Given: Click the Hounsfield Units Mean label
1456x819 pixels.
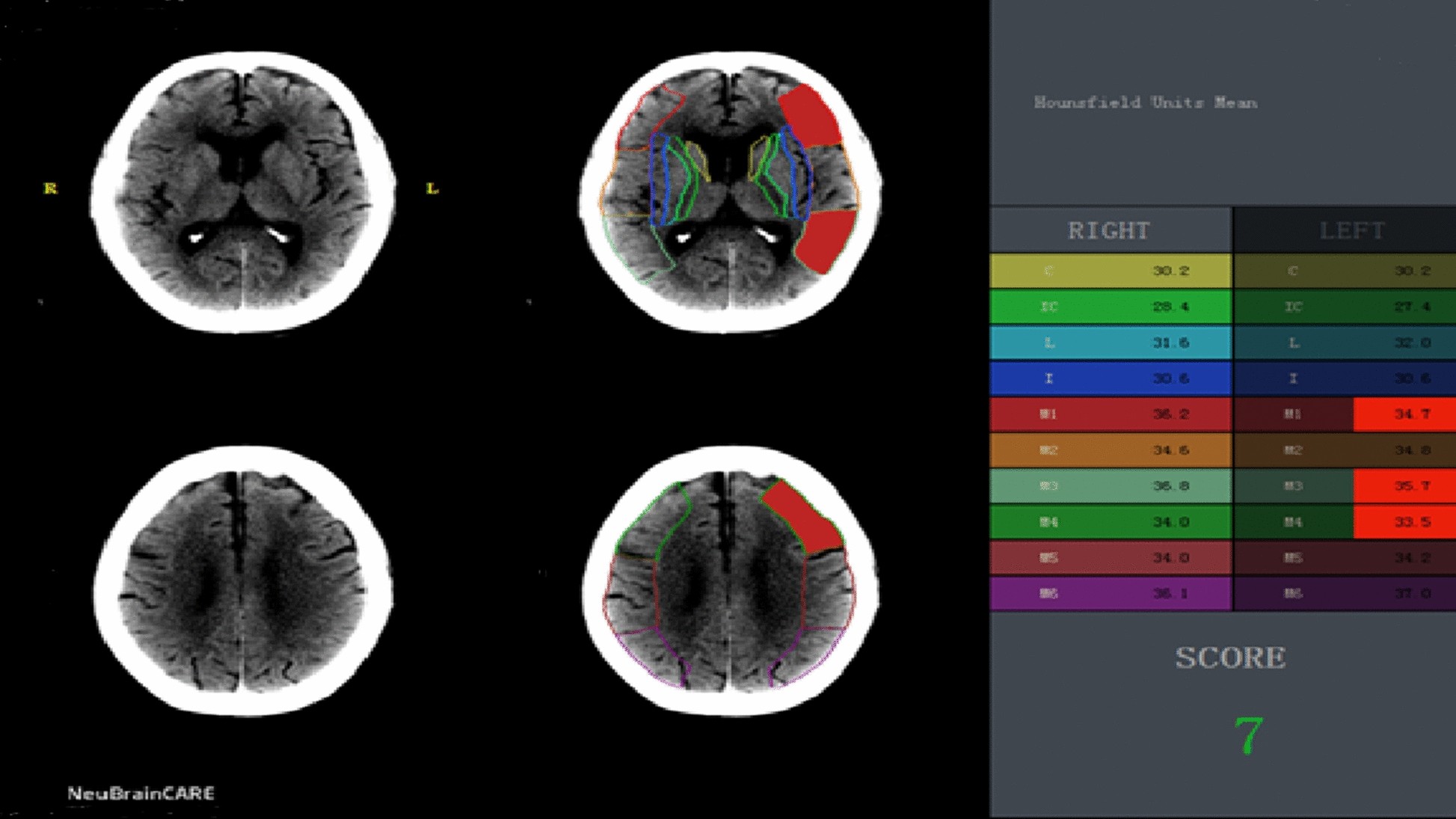Looking at the screenshot, I should click(1145, 102).
